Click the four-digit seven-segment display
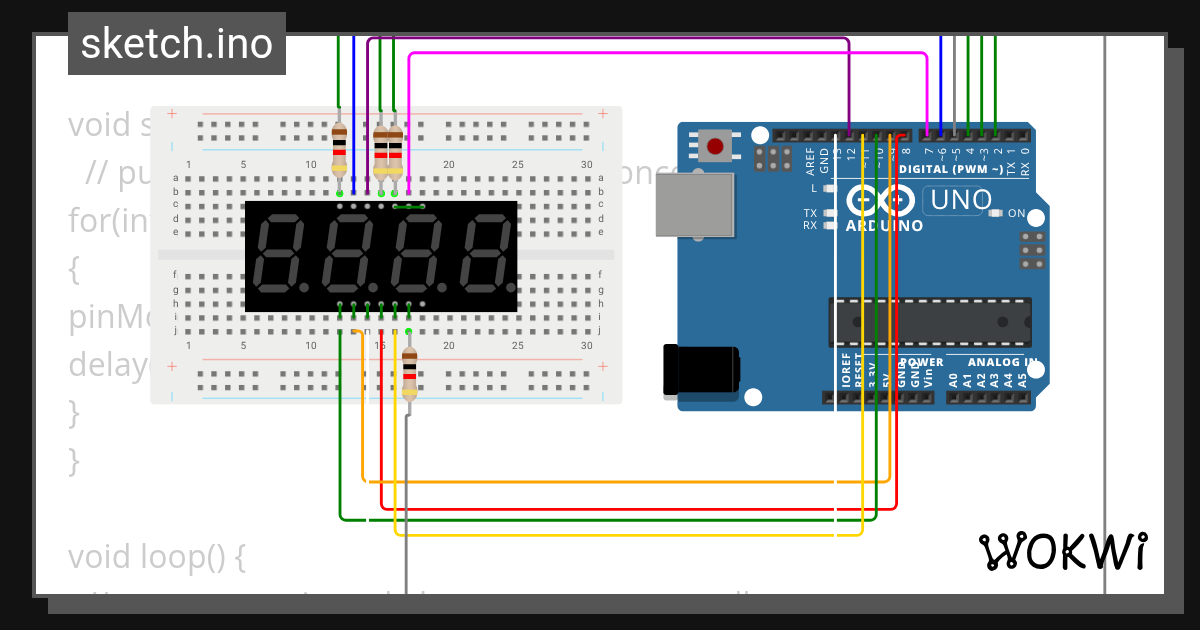 [381, 256]
